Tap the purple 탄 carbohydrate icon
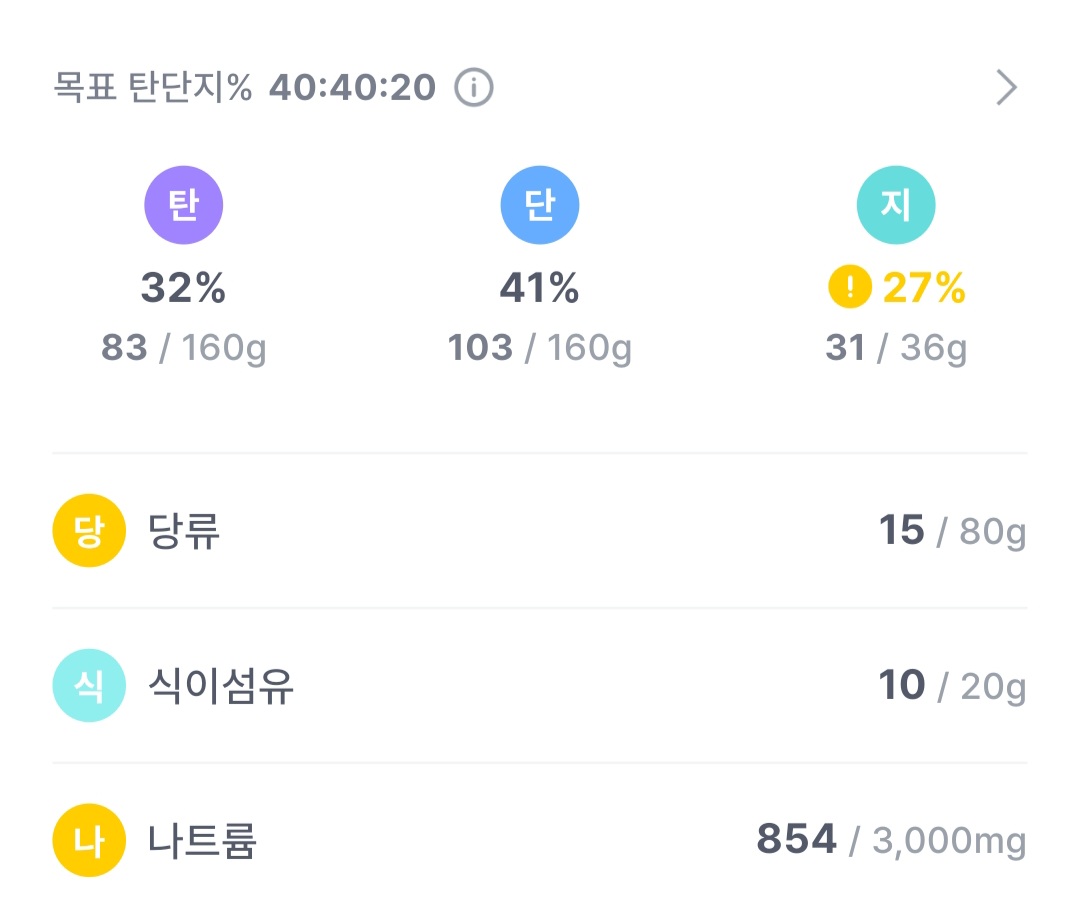This screenshot has height=914, width=1080. pos(184,206)
